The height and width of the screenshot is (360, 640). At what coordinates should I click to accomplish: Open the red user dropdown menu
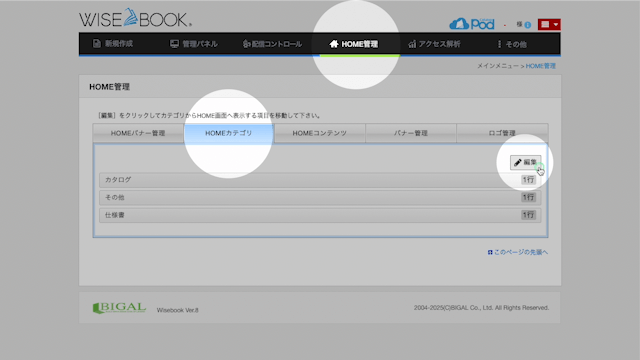549,24
